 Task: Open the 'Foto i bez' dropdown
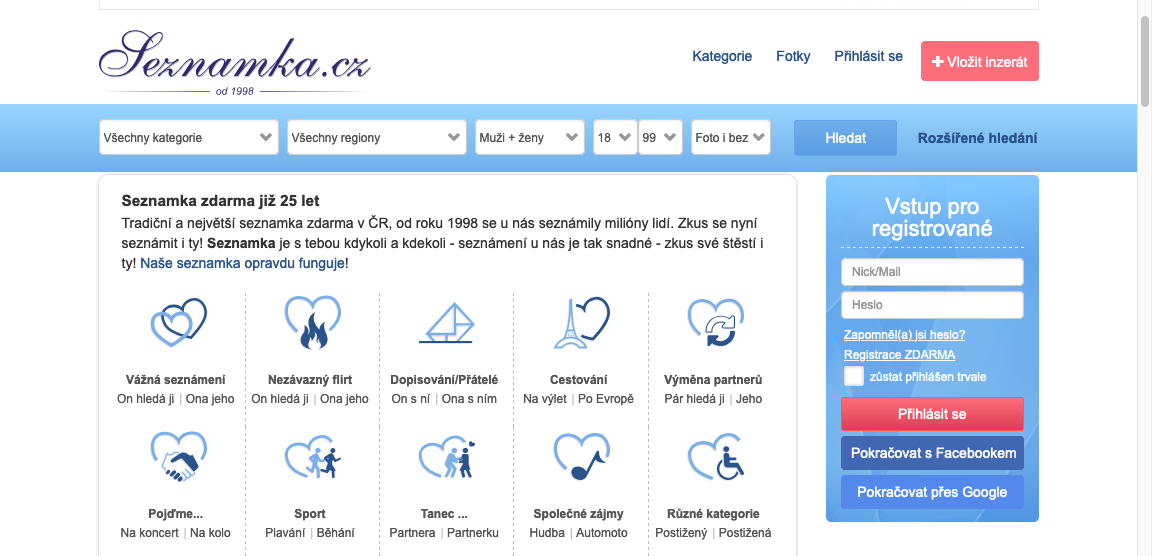730,138
